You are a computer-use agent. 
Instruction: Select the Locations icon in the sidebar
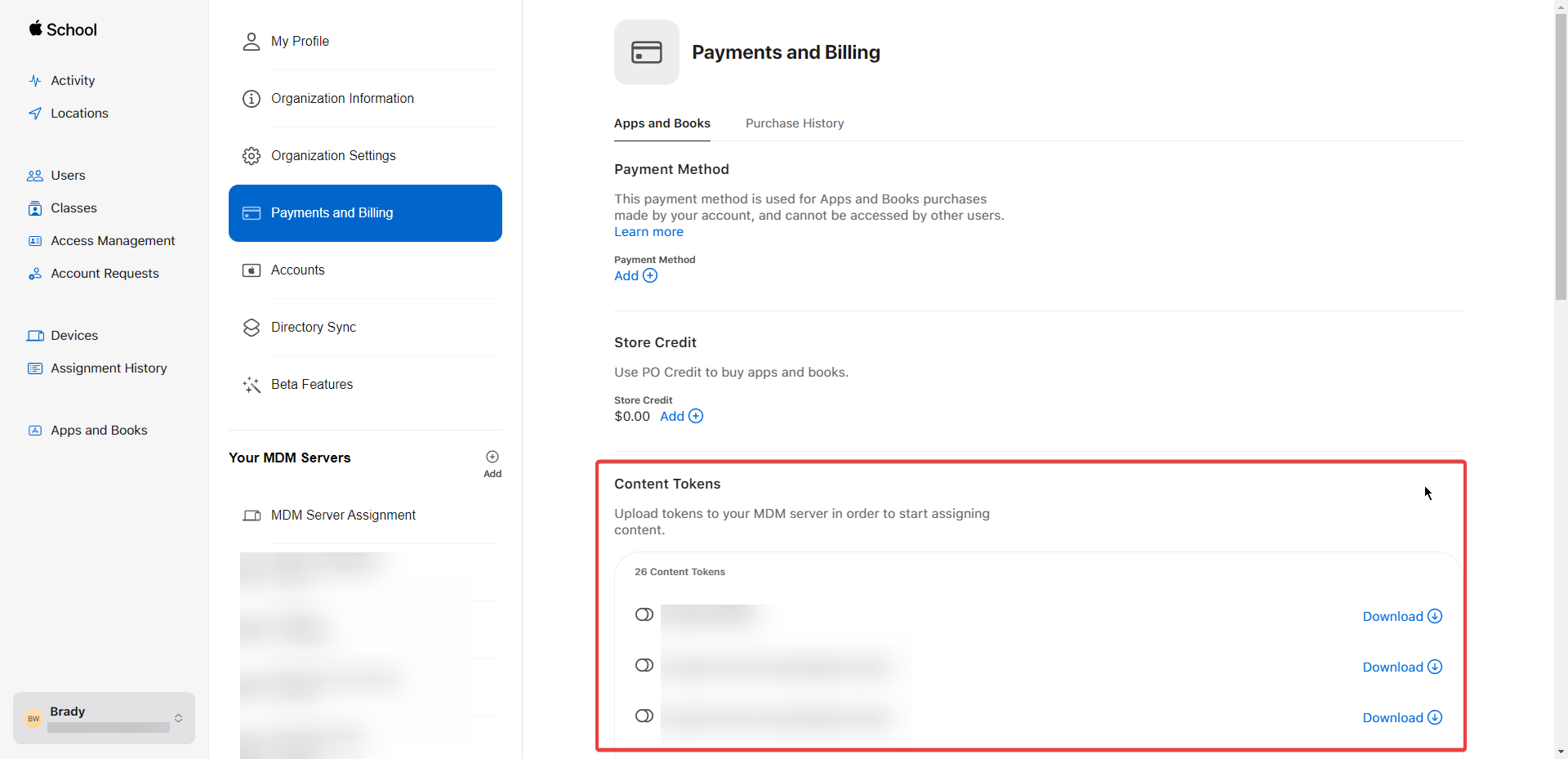[34, 113]
